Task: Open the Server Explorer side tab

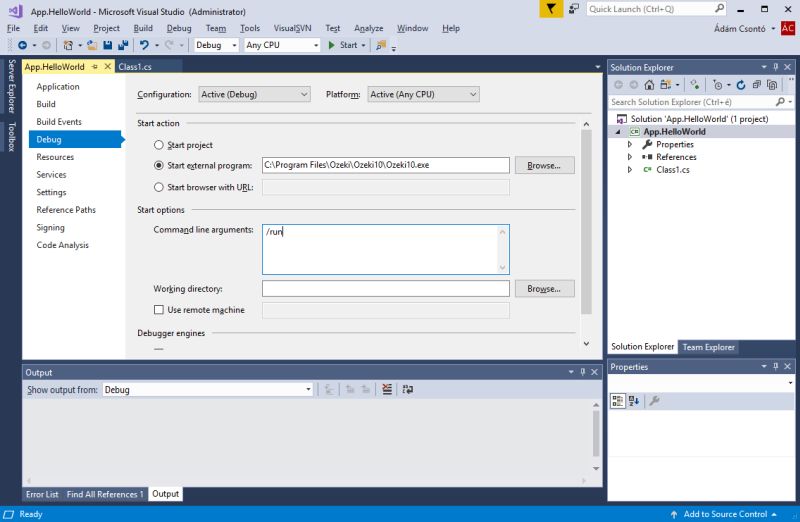Action: [11, 86]
